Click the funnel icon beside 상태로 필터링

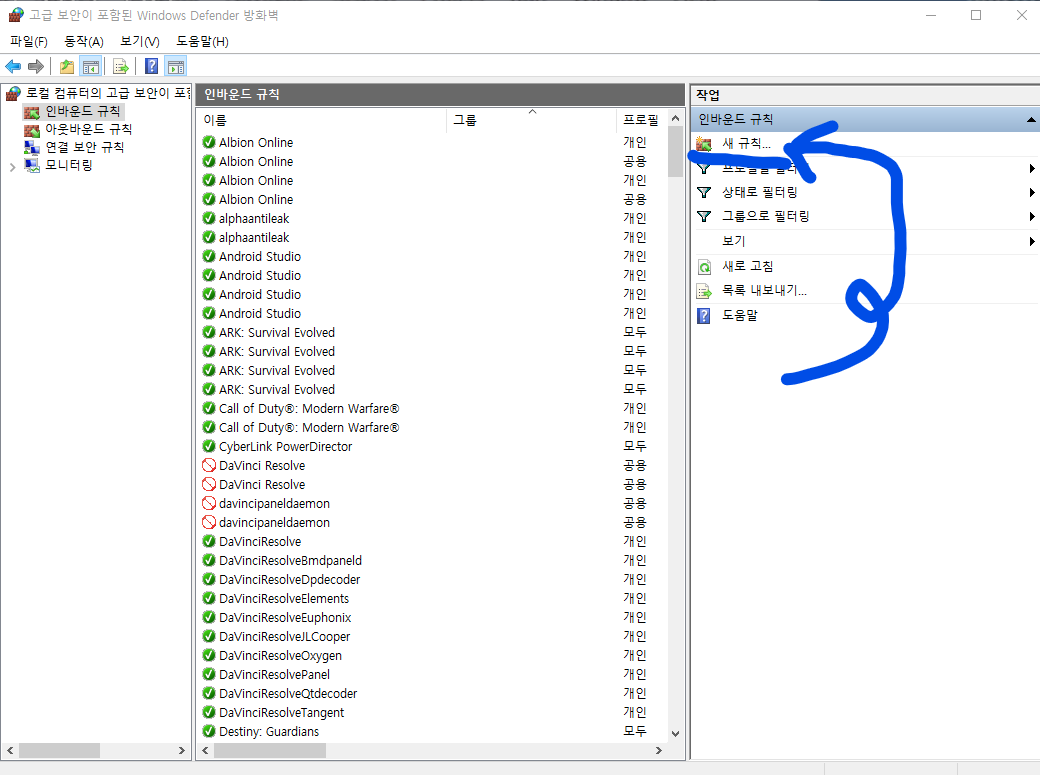coord(704,192)
